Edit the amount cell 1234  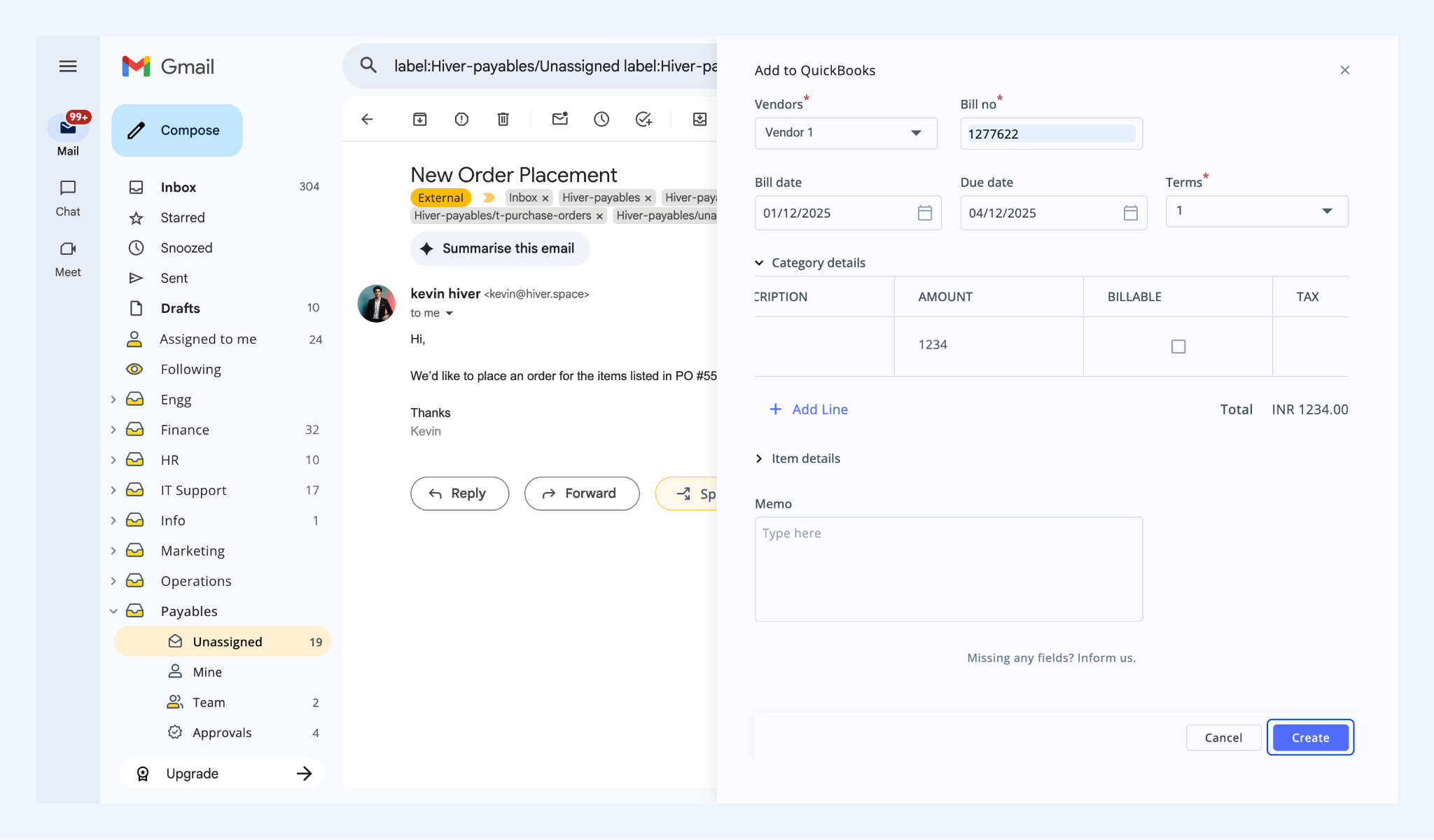989,345
